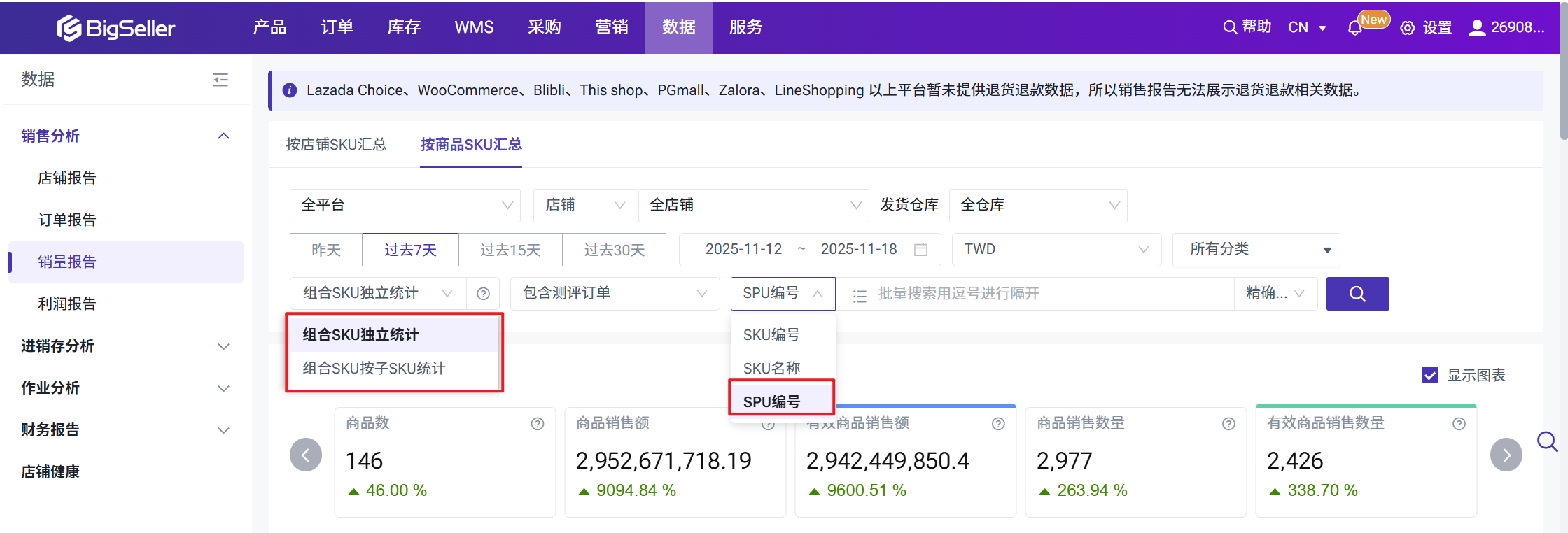Open the 全平台 platform dropdown

click(405, 205)
